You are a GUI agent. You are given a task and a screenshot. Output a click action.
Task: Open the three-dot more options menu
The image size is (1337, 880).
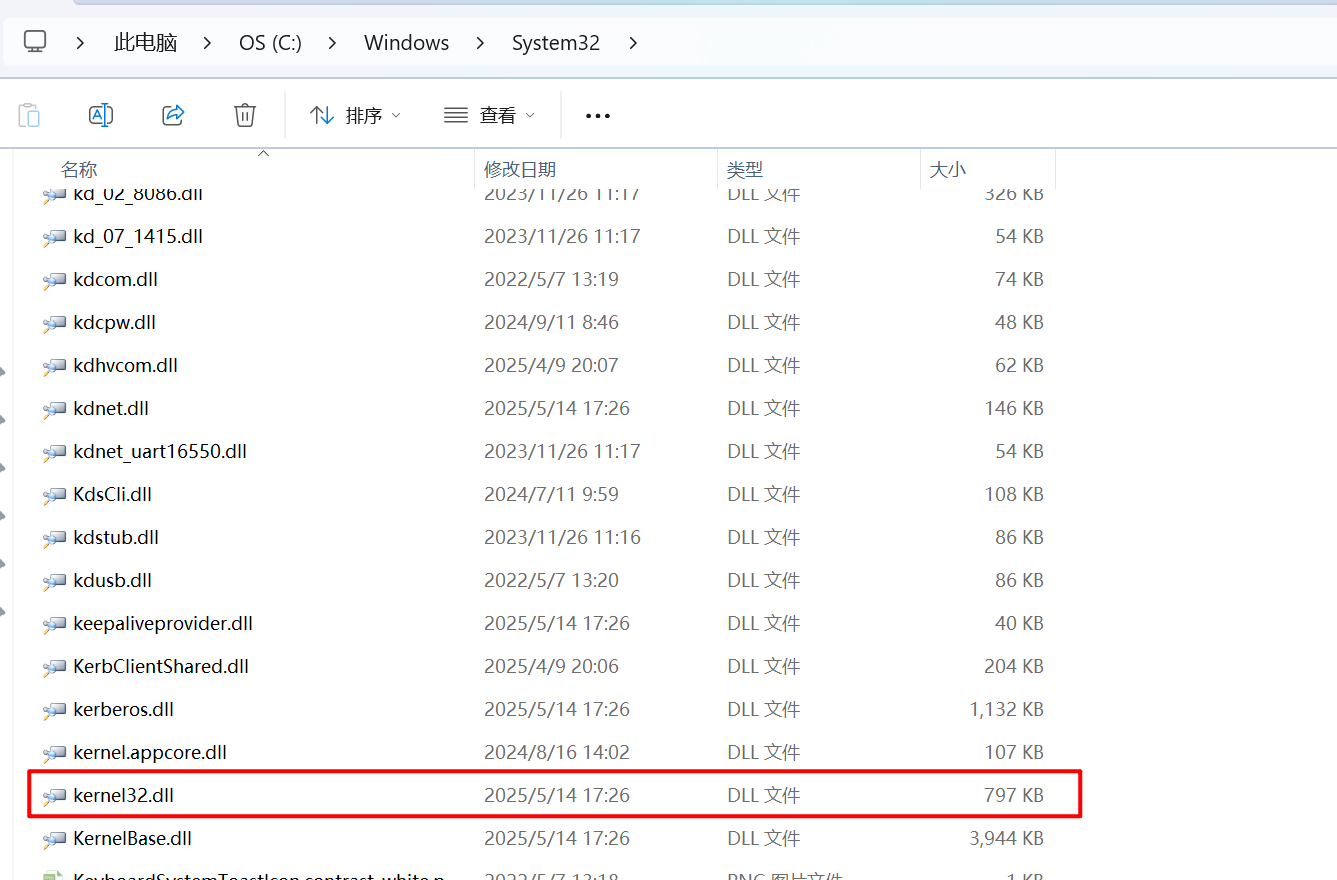[x=597, y=116]
